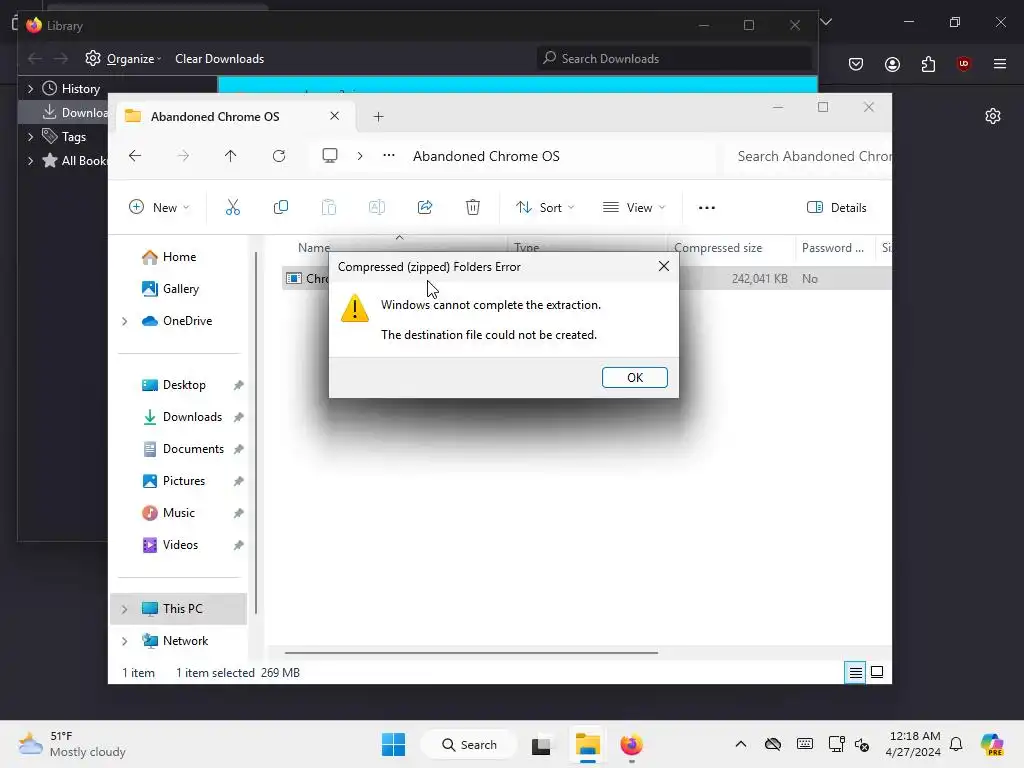Click the Compressed size column header
The width and height of the screenshot is (1024, 768).
click(730, 248)
